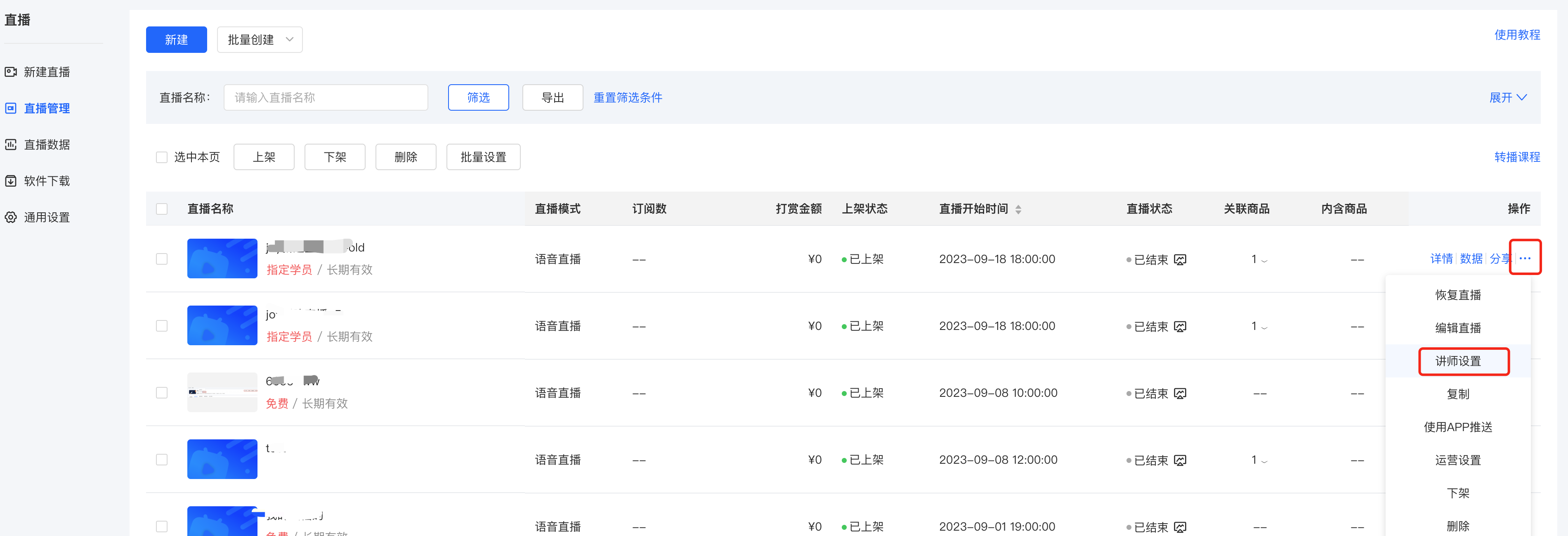Check the row ending with 'old'
The height and width of the screenshot is (536, 1568).
[x=162, y=259]
